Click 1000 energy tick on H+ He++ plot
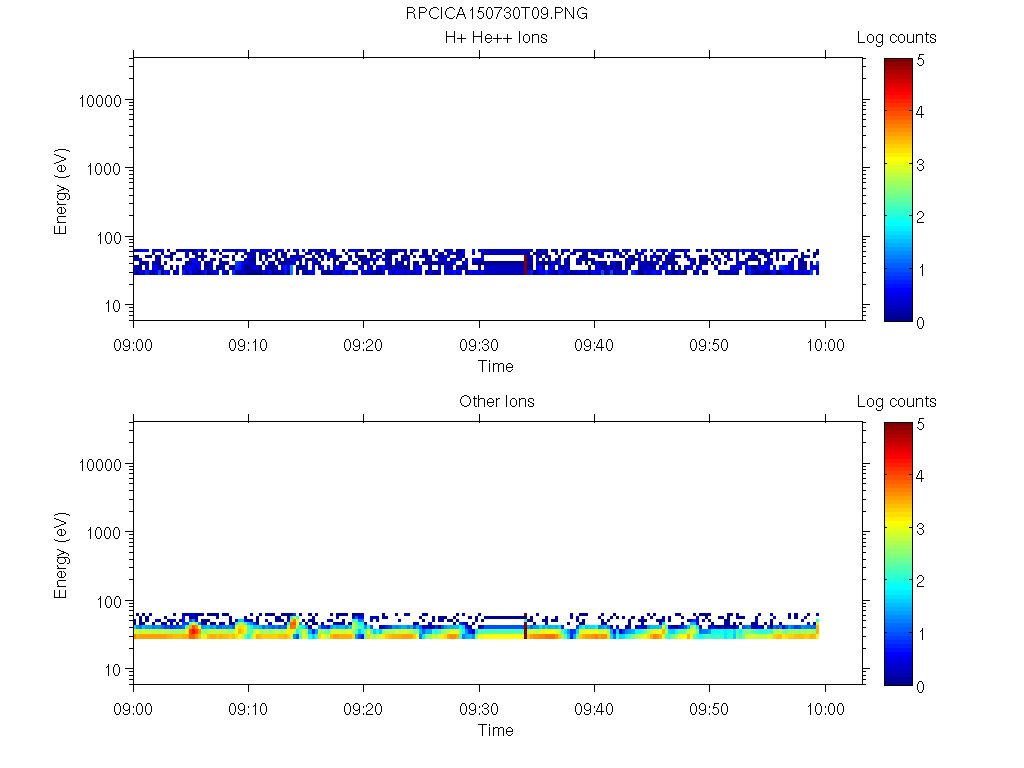This screenshot has width=1024, height=768. [x=104, y=169]
